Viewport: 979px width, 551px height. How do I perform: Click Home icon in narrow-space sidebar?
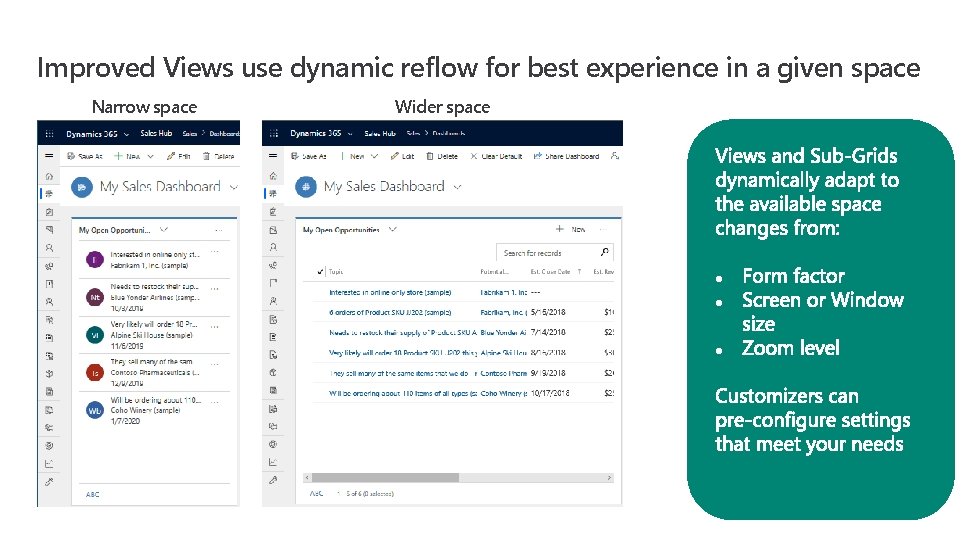49,177
